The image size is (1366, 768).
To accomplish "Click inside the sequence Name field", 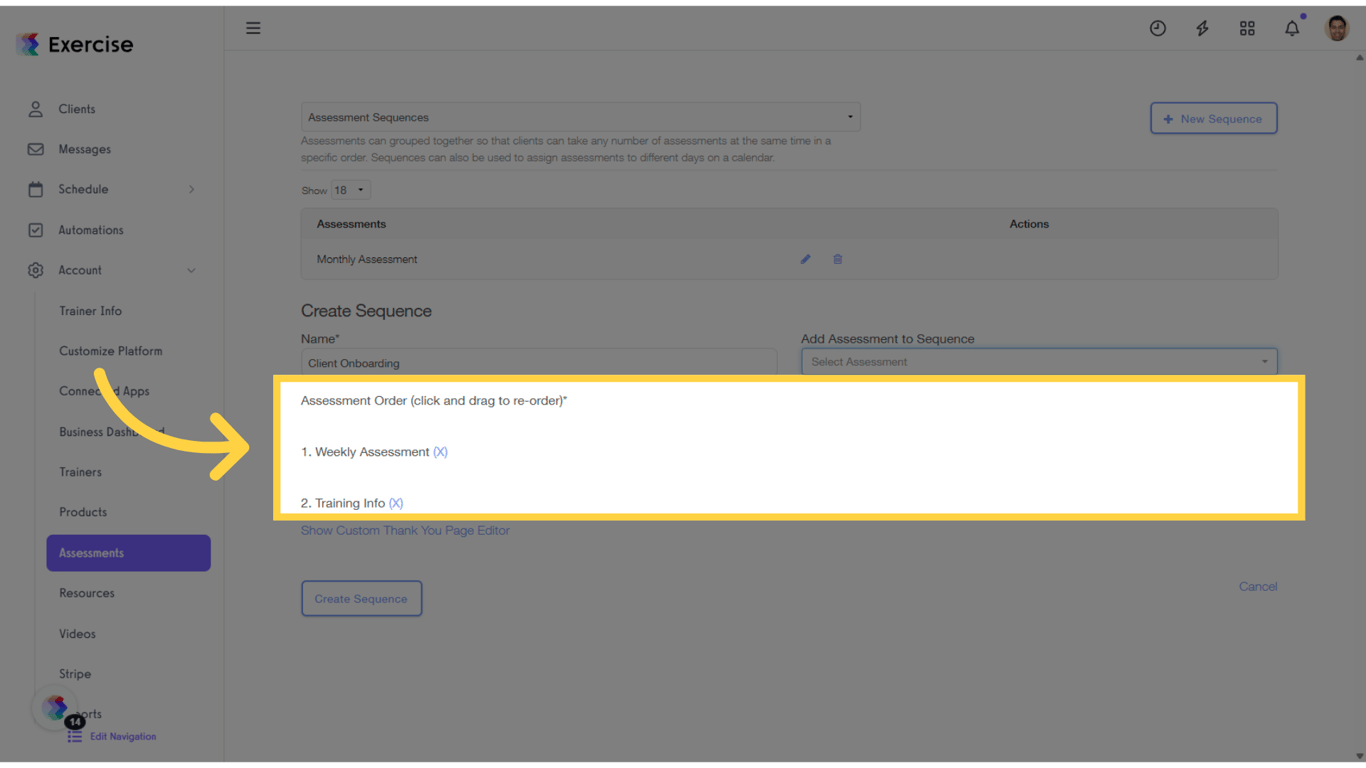I will [x=539, y=362].
